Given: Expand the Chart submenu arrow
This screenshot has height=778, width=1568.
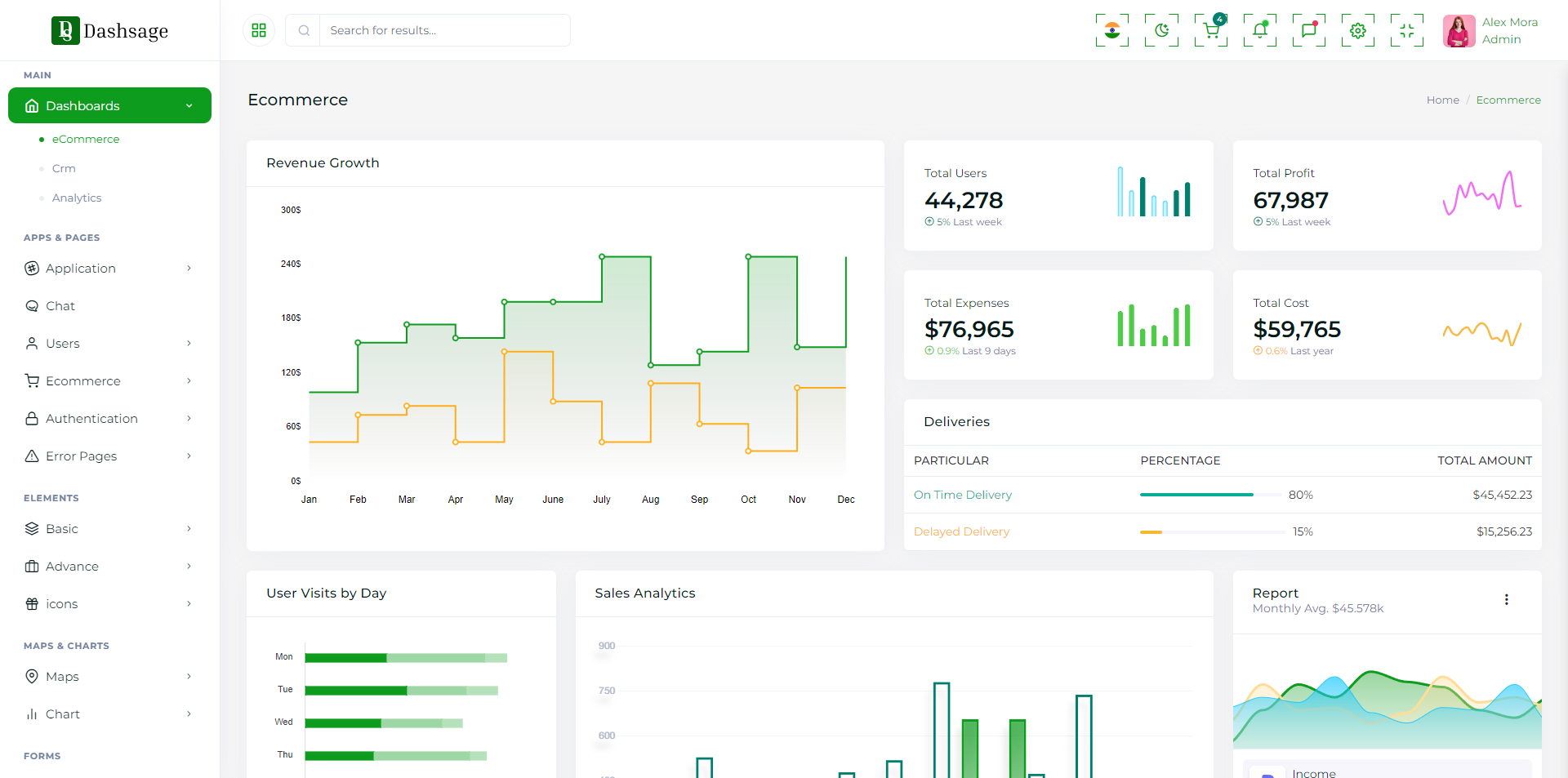Looking at the screenshot, I should (189, 714).
